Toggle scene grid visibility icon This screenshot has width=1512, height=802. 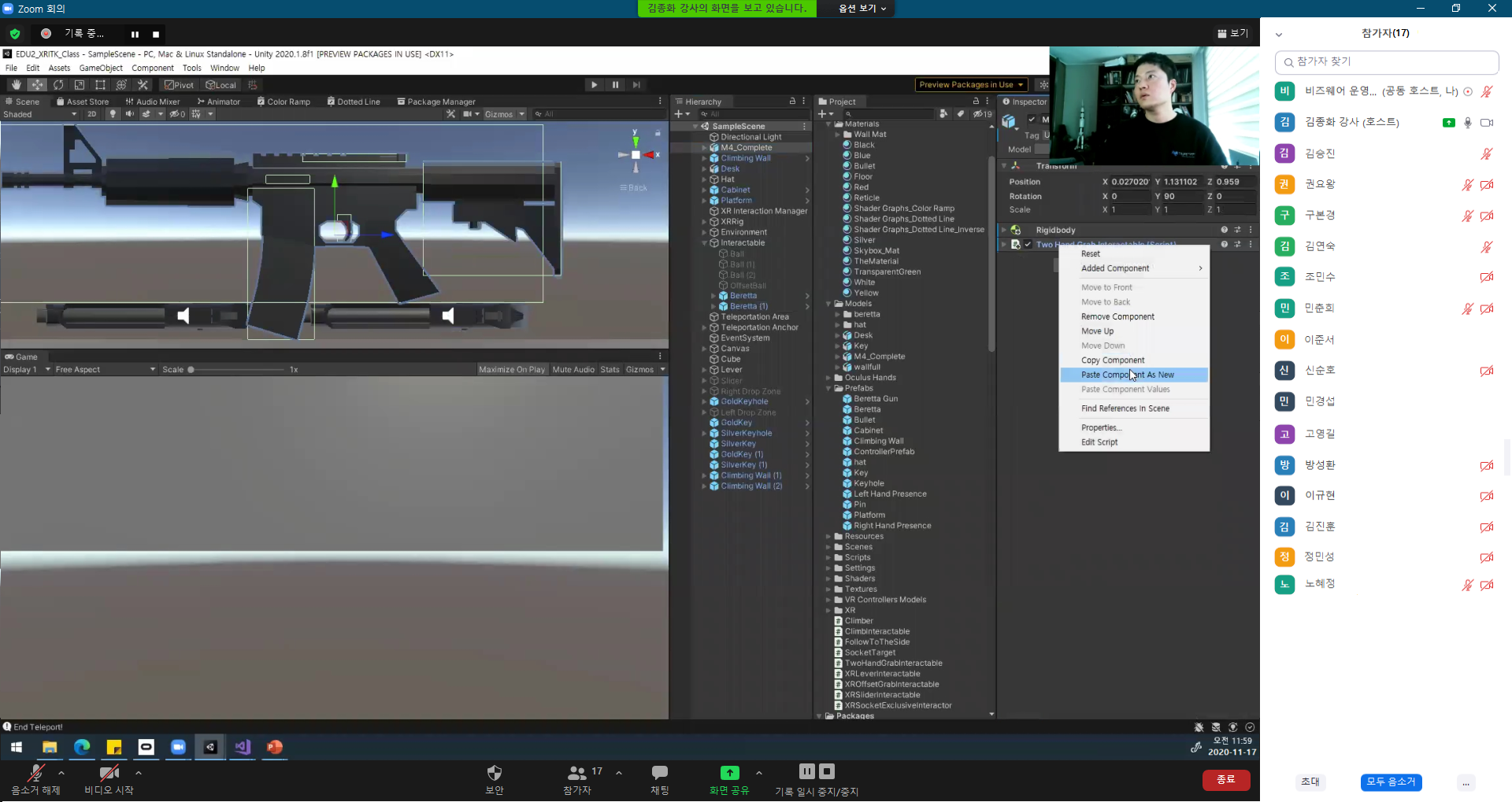pos(196,114)
